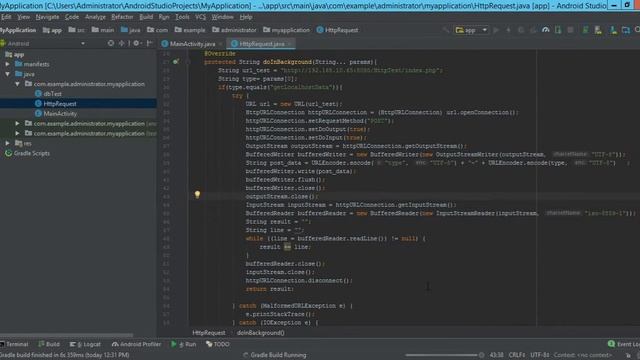Open the SDK Manager icon
This screenshot has height=360, width=640.
pos(613,30)
